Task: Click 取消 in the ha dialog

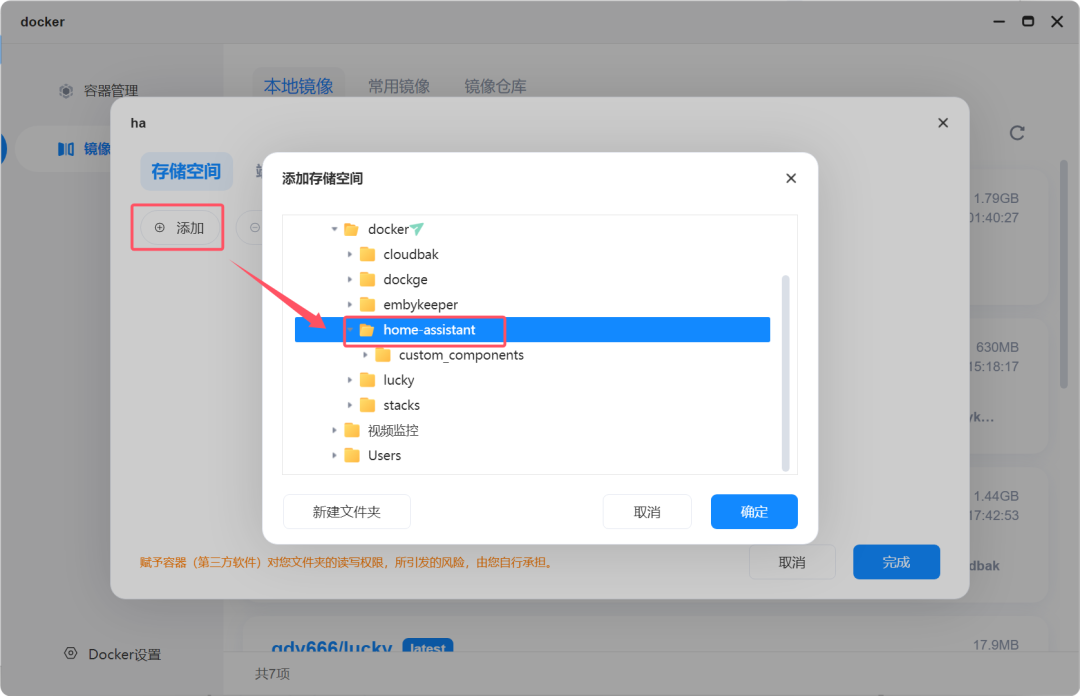Action: click(792, 562)
